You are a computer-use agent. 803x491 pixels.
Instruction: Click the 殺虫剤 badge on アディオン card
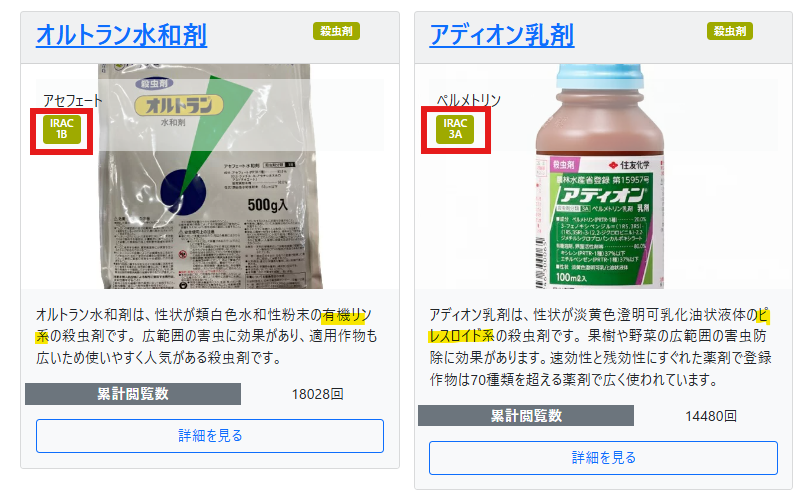pyautogui.click(x=730, y=31)
